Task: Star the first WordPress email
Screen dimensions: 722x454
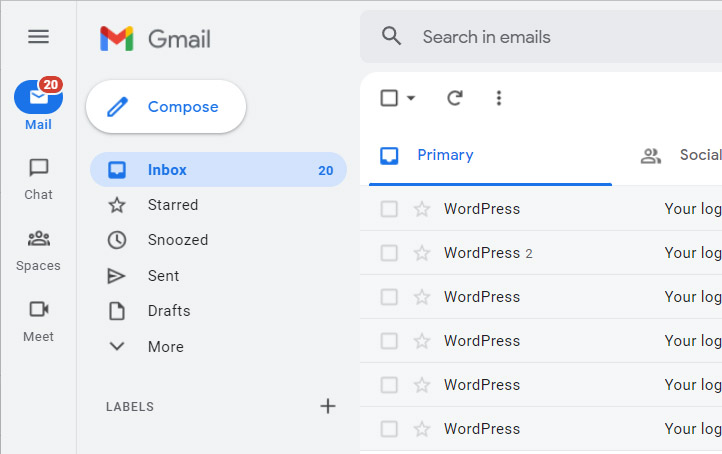Action: [x=422, y=209]
